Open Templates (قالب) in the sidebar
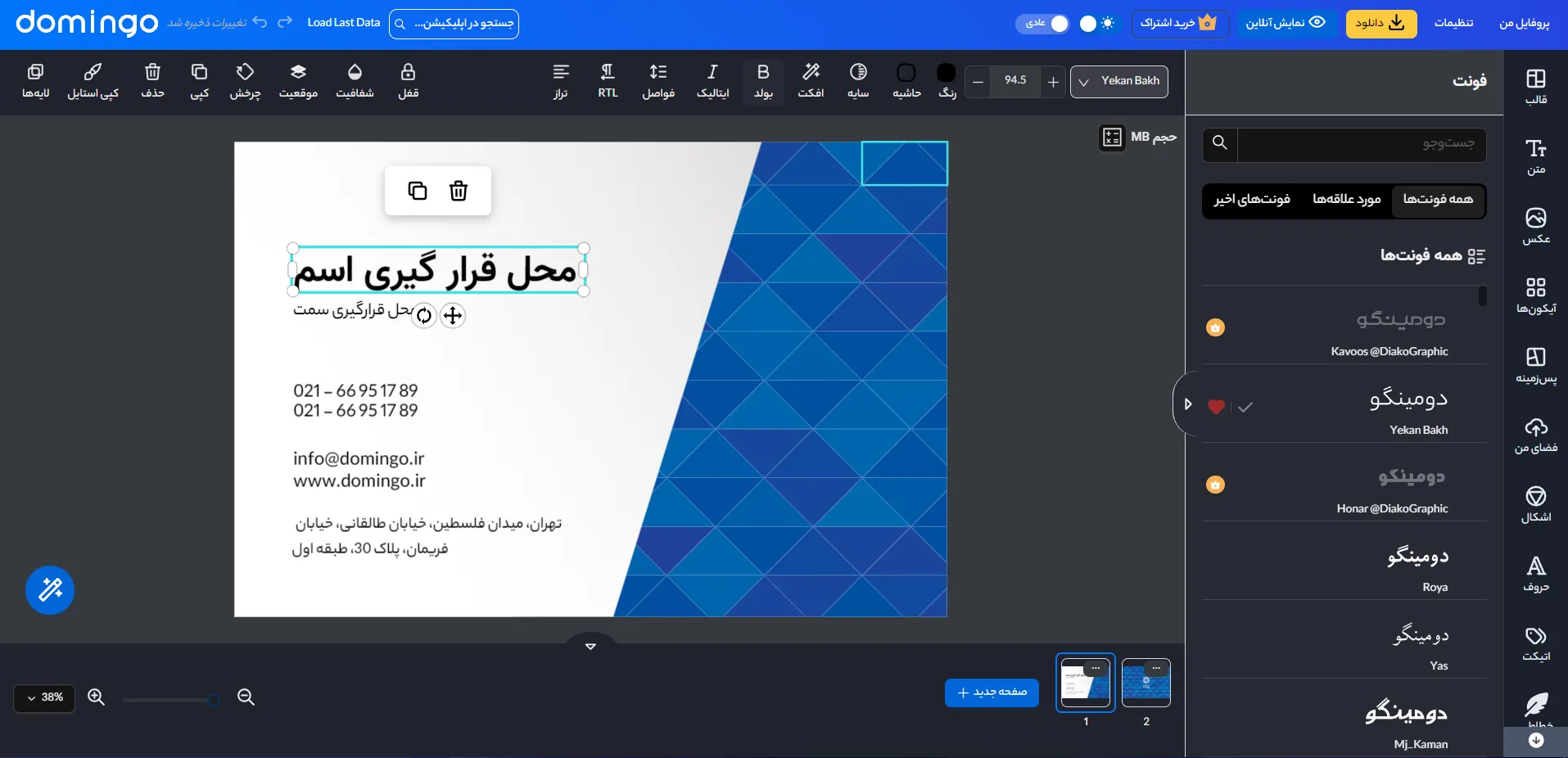 (1536, 86)
